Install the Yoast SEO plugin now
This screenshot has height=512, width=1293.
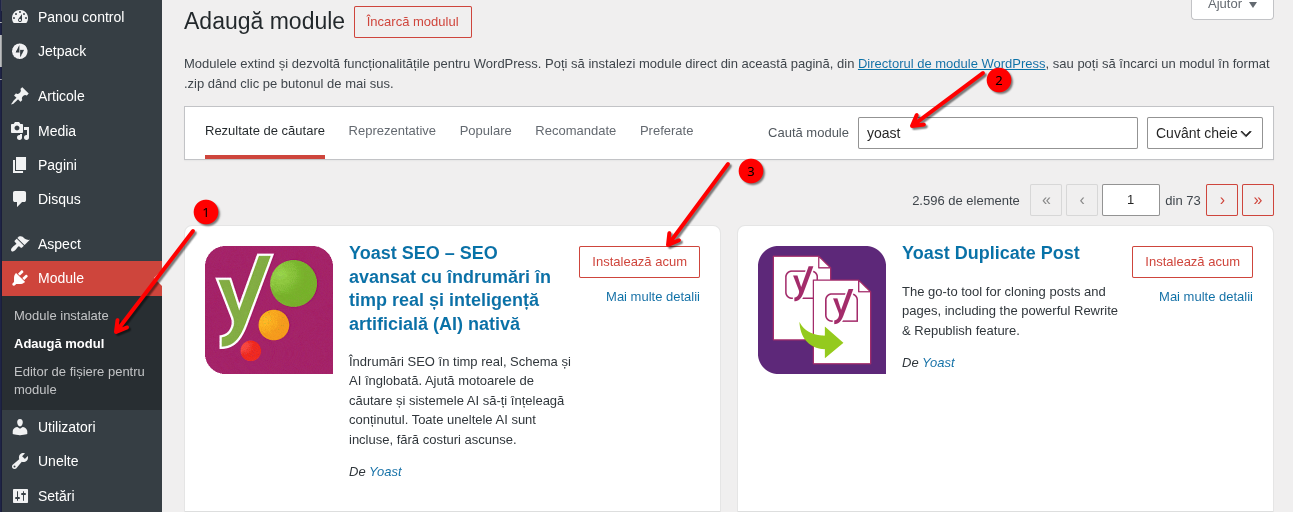(640, 262)
